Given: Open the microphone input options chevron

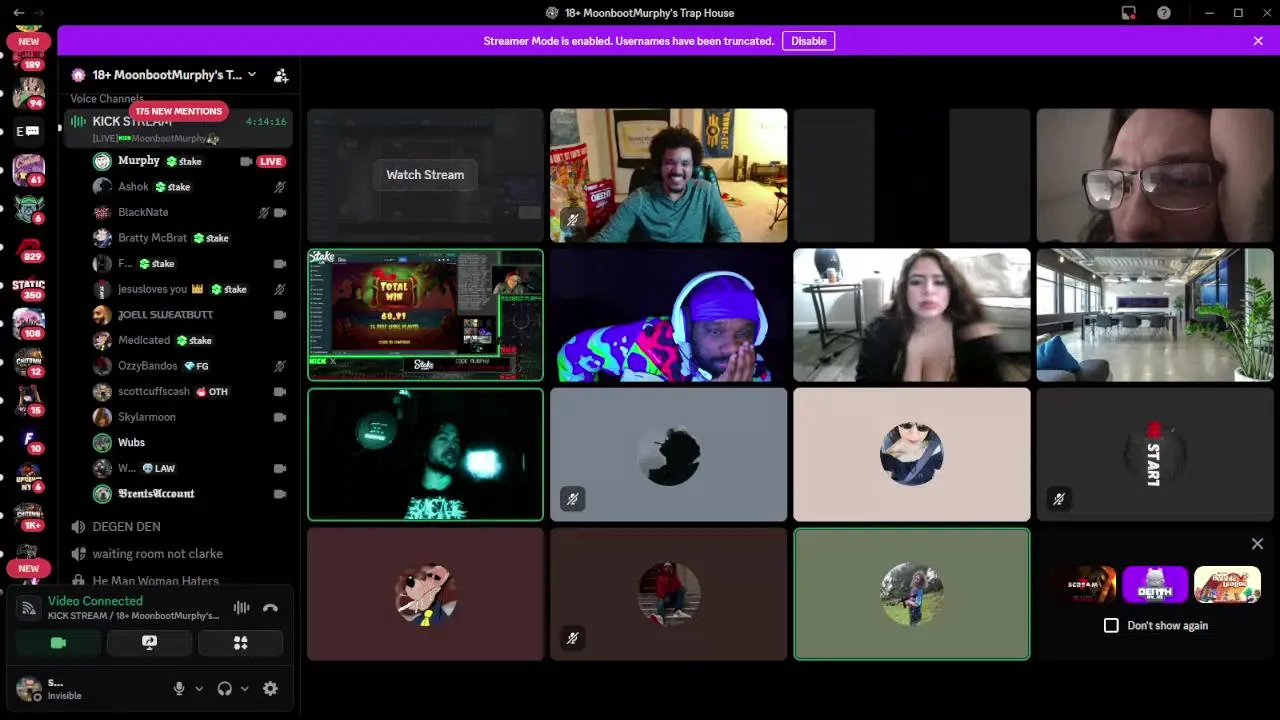Looking at the screenshot, I should click(199, 689).
